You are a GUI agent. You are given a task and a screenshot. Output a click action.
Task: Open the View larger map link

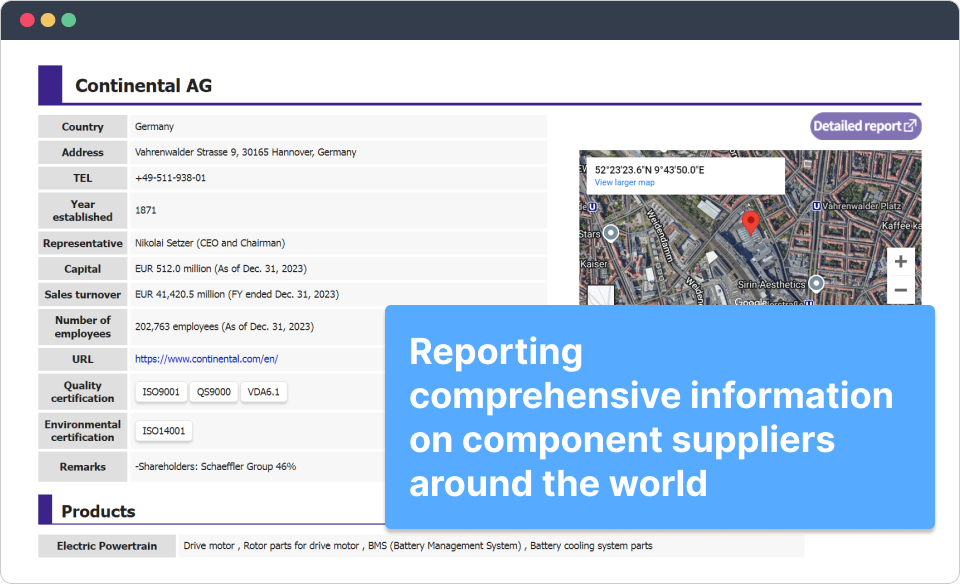click(624, 183)
